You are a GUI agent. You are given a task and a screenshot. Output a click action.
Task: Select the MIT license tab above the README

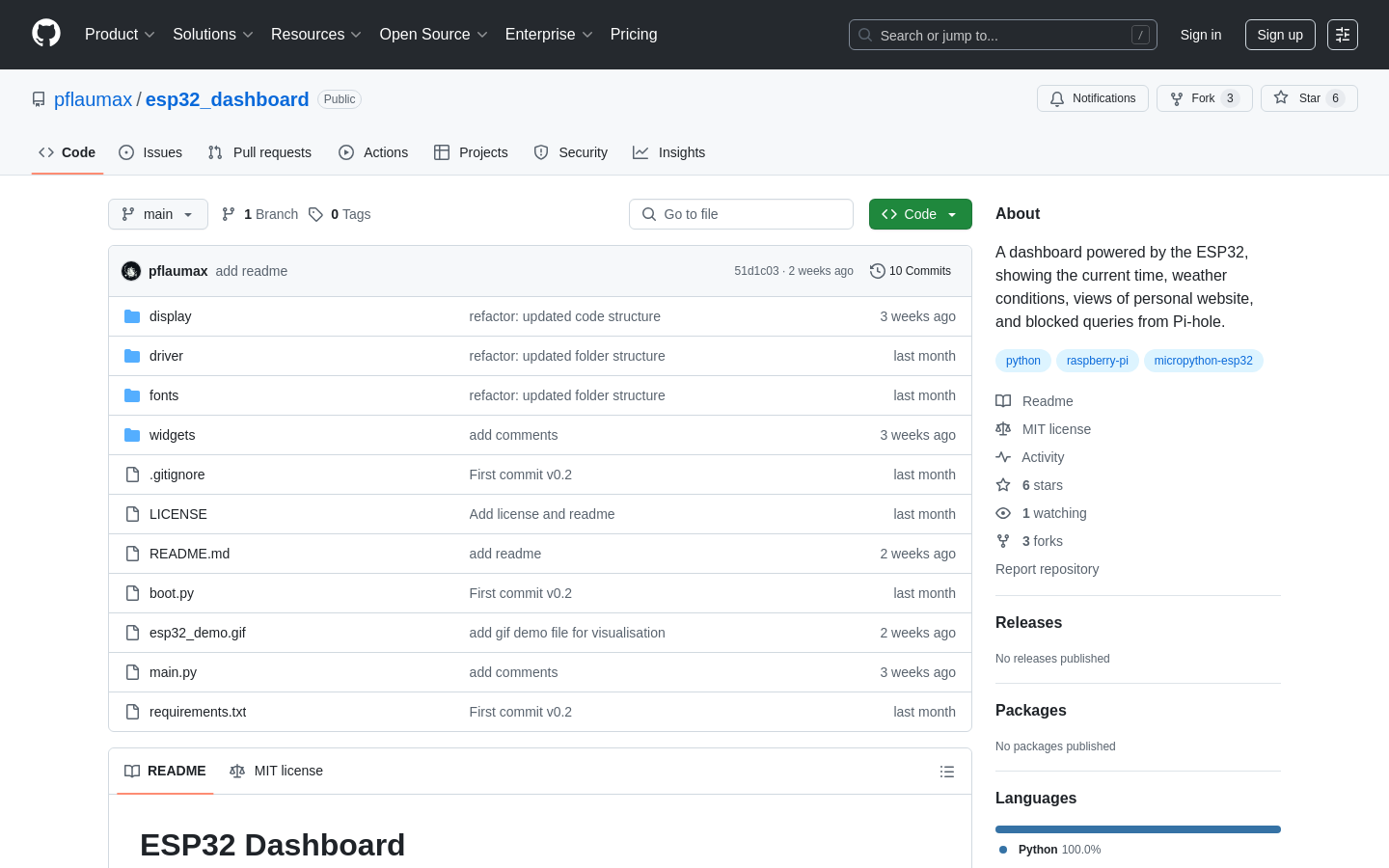tap(276, 771)
